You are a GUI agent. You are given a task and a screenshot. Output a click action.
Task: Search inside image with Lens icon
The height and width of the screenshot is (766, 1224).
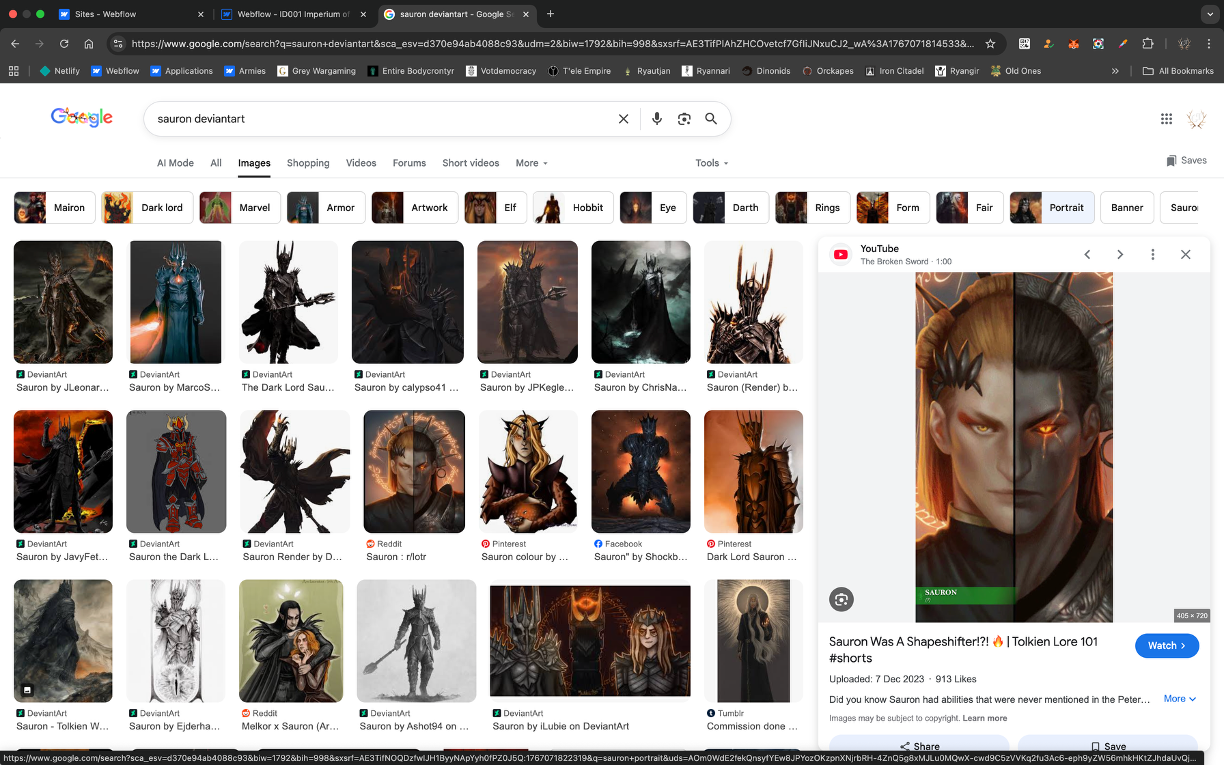pyautogui.click(x=841, y=599)
